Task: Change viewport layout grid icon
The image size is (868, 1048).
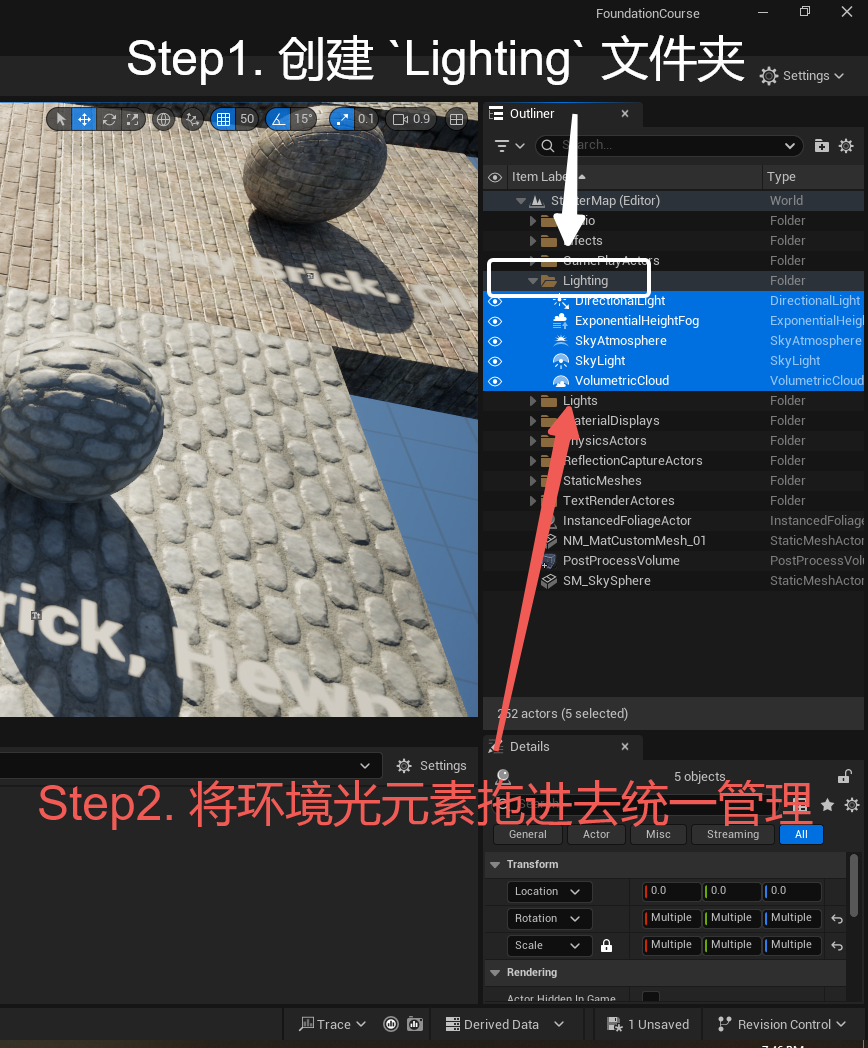Action: [x=456, y=119]
